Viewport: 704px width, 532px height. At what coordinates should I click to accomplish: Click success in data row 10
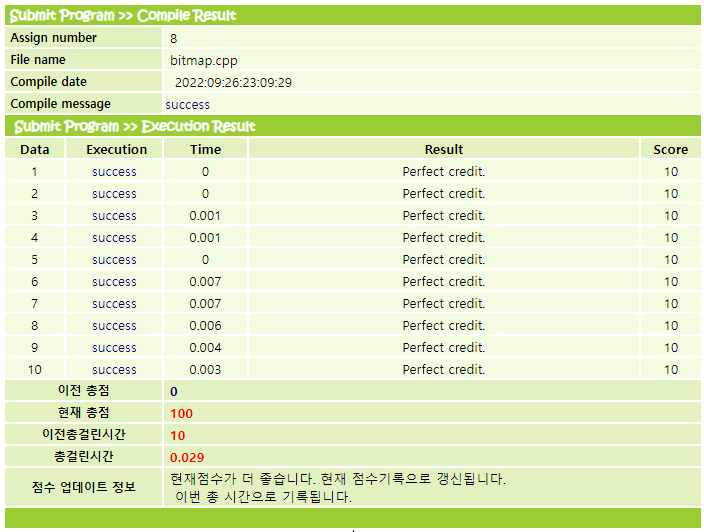pyautogui.click(x=114, y=370)
